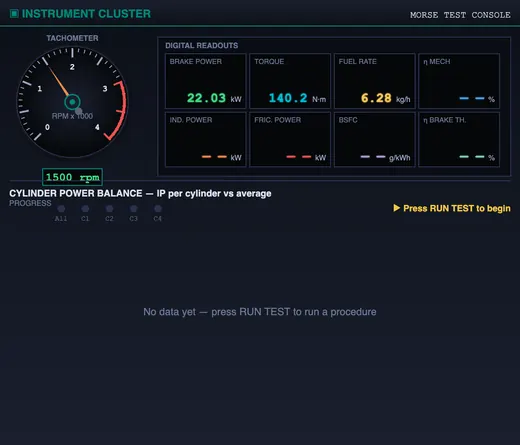Viewport: 520px width, 445px height.
Task: Select the C2 cylinder progress dot
Action: [x=109, y=209]
